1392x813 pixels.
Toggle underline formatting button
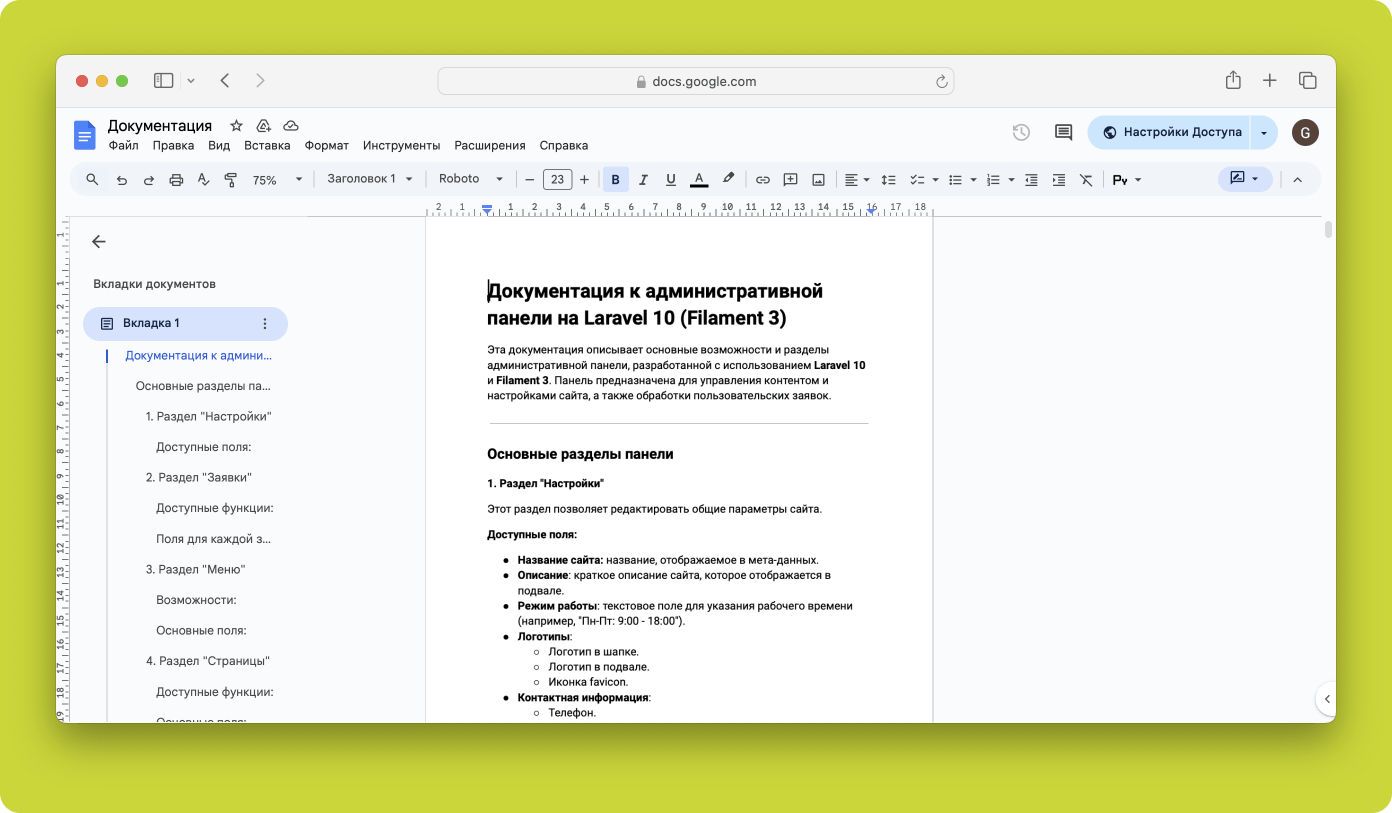tap(671, 180)
